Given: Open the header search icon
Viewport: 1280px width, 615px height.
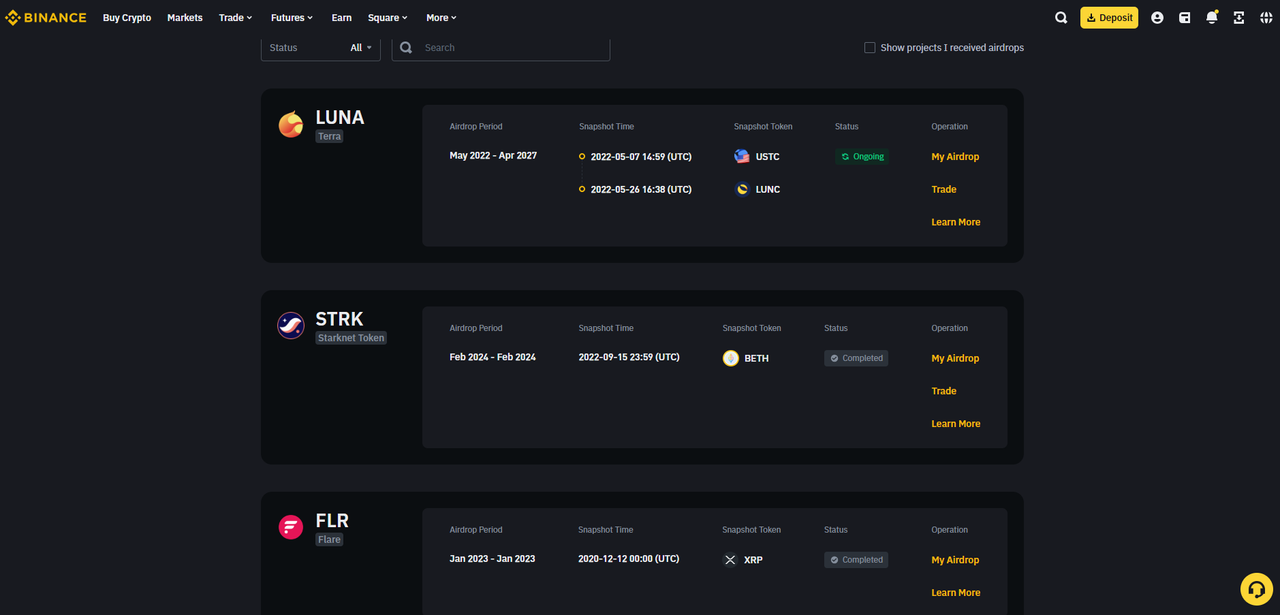Looking at the screenshot, I should (x=1061, y=18).
